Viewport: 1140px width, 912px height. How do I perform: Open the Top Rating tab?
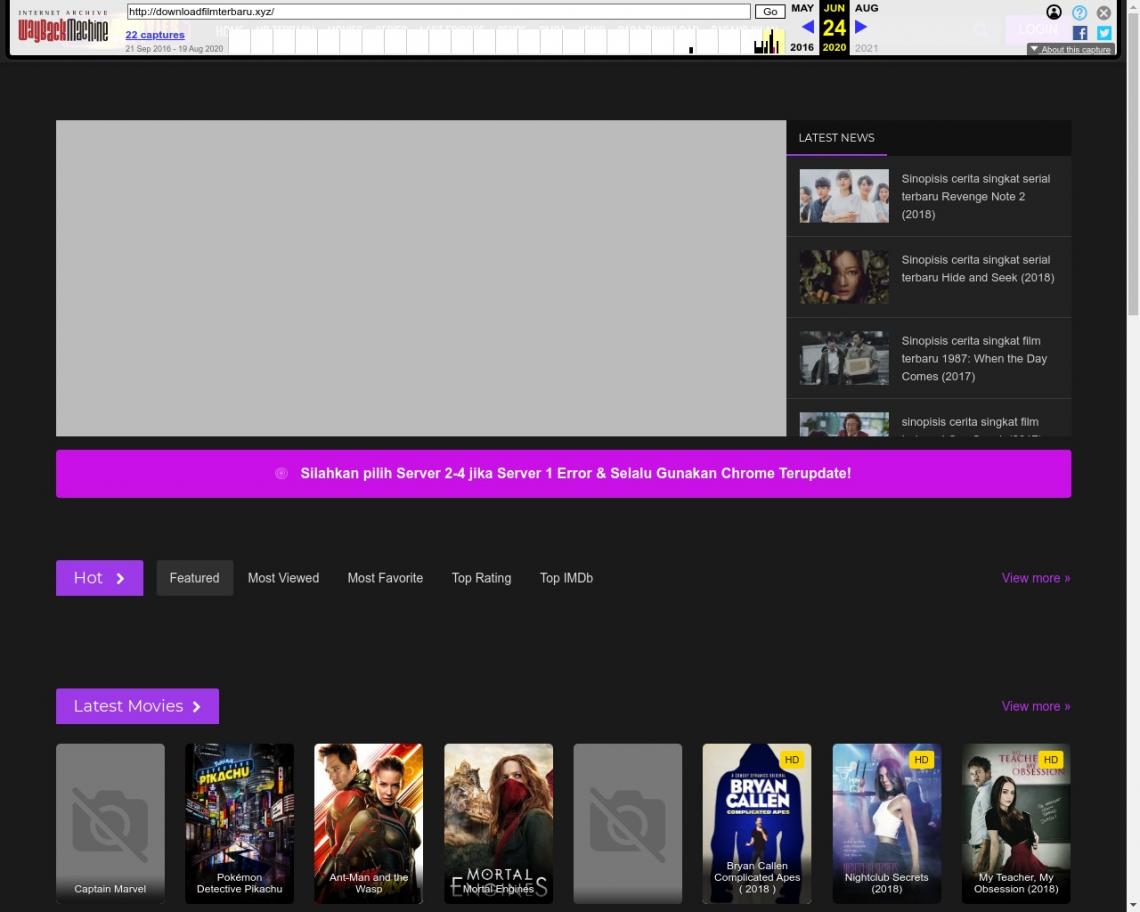tap(481, 578)
